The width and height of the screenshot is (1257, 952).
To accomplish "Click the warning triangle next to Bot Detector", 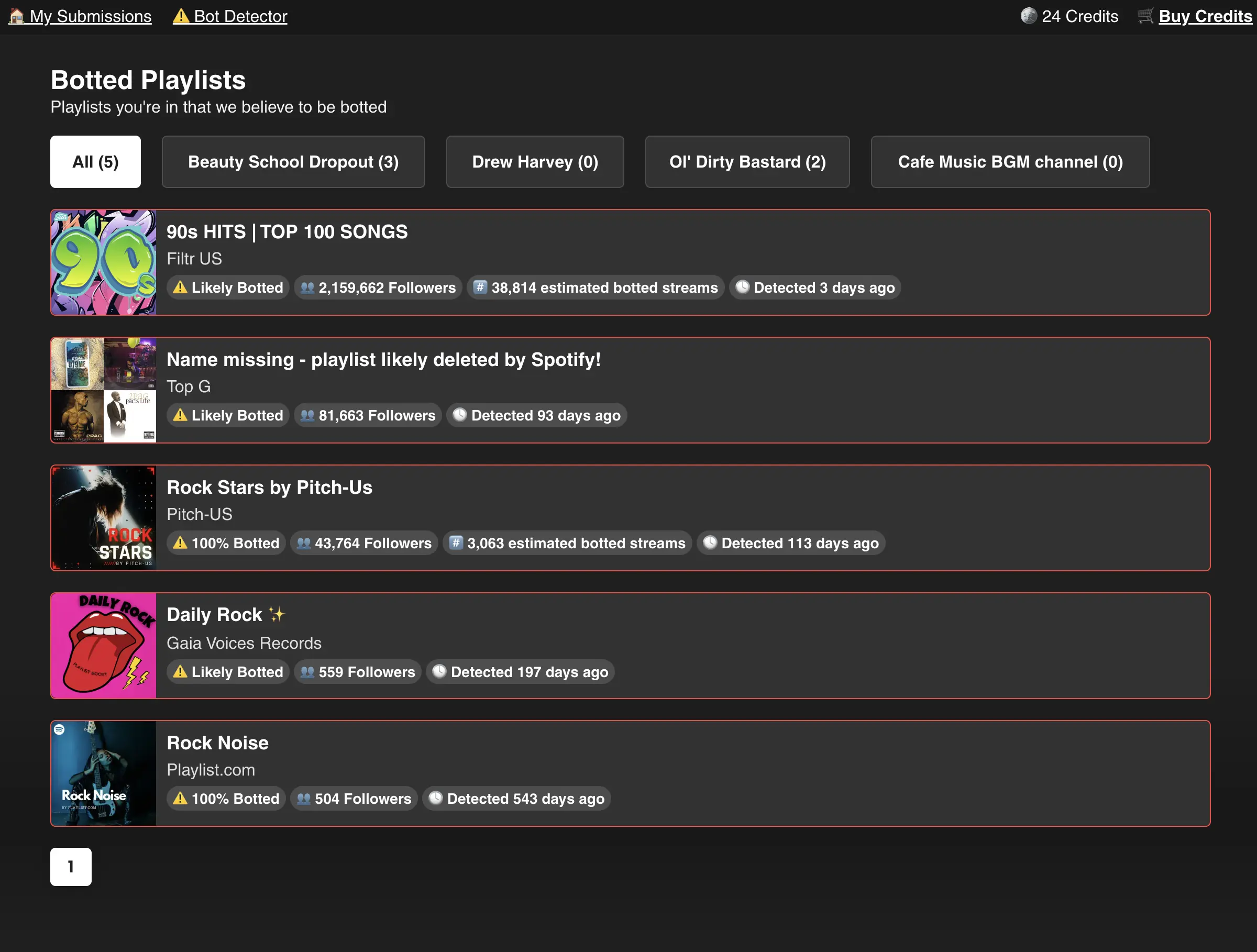I will click(x=181, y=16).
